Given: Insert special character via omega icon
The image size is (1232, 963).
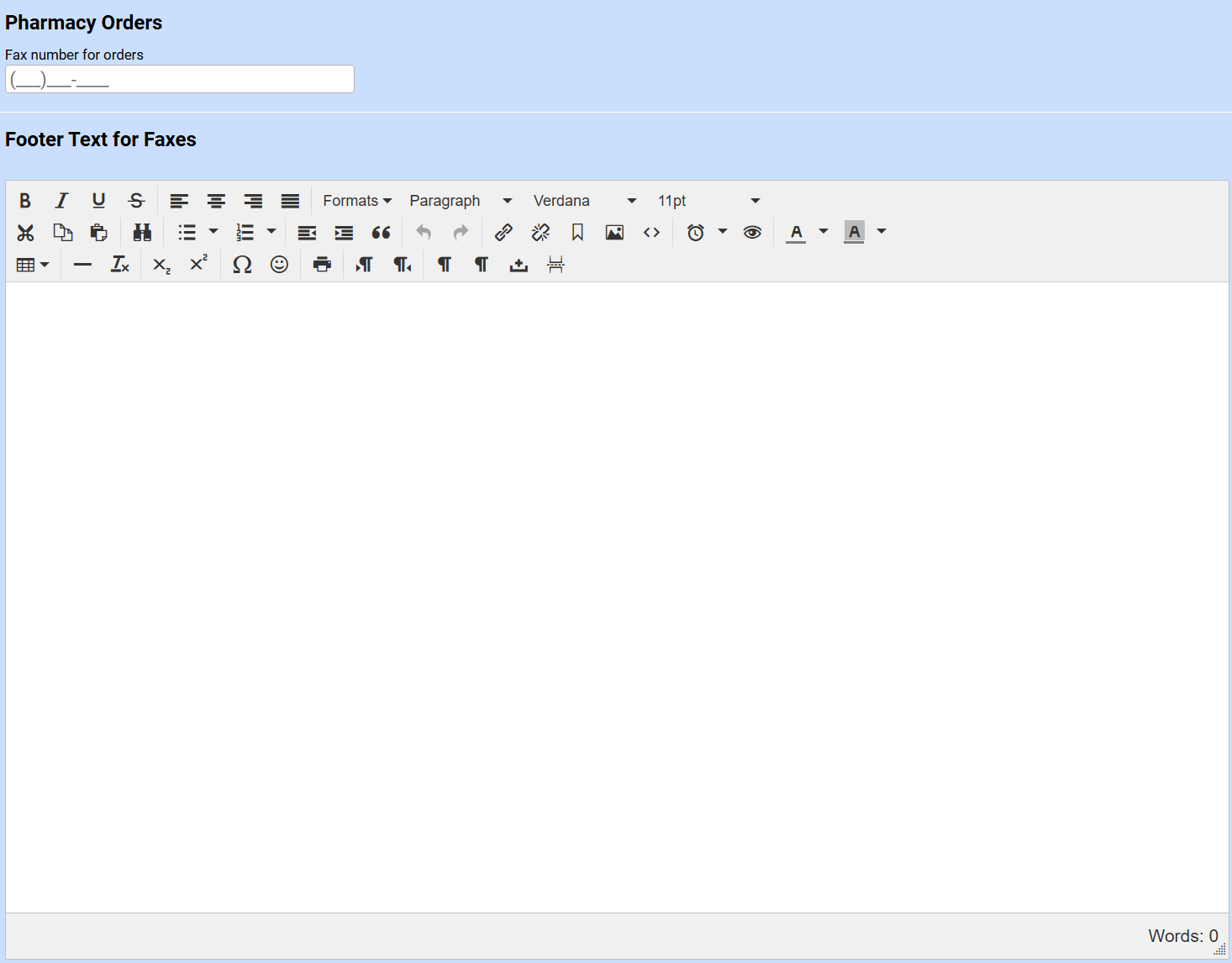Looking at the screenshot, I should point(242,265).
